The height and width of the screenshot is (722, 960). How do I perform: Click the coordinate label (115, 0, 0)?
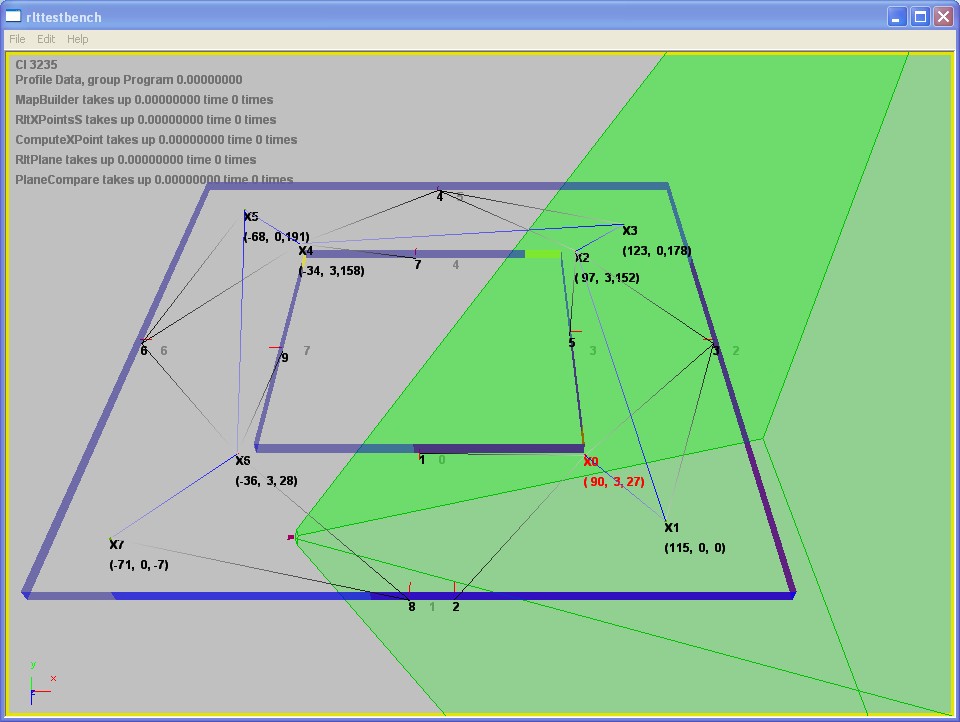click(x=695, y=548)
